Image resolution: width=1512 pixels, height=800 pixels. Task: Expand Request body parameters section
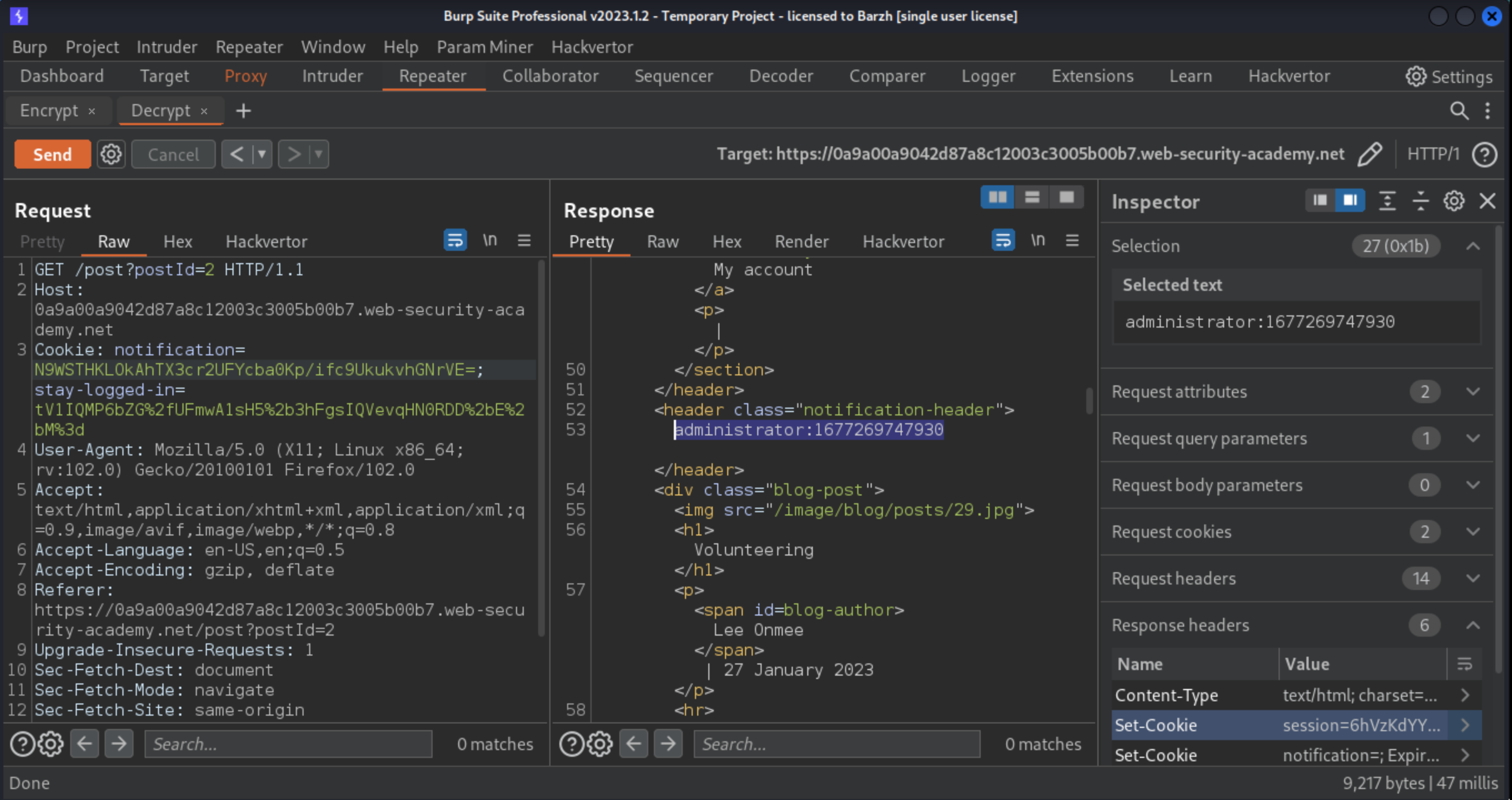click(1473, 485)
